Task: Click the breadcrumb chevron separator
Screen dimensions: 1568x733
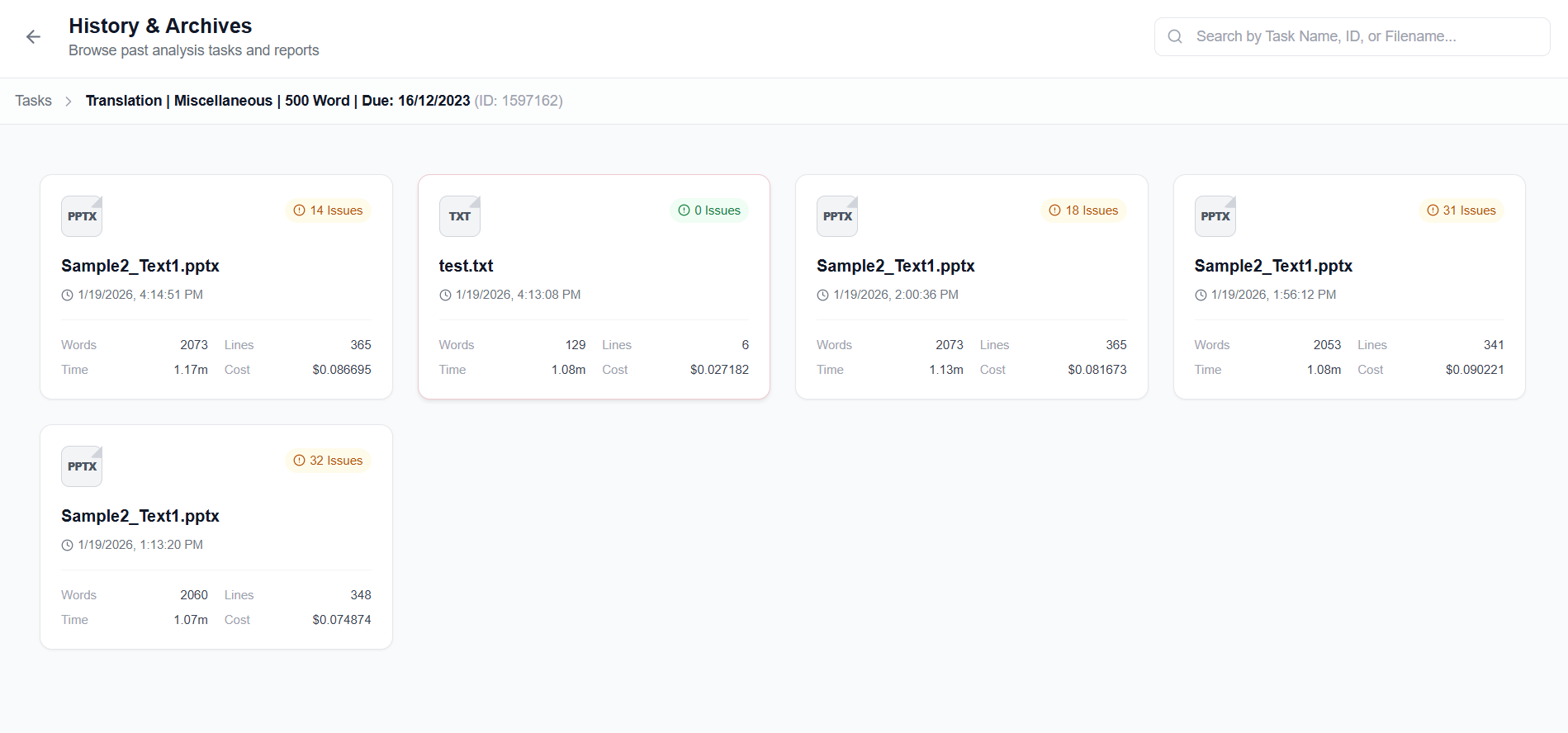Action: 69,101
